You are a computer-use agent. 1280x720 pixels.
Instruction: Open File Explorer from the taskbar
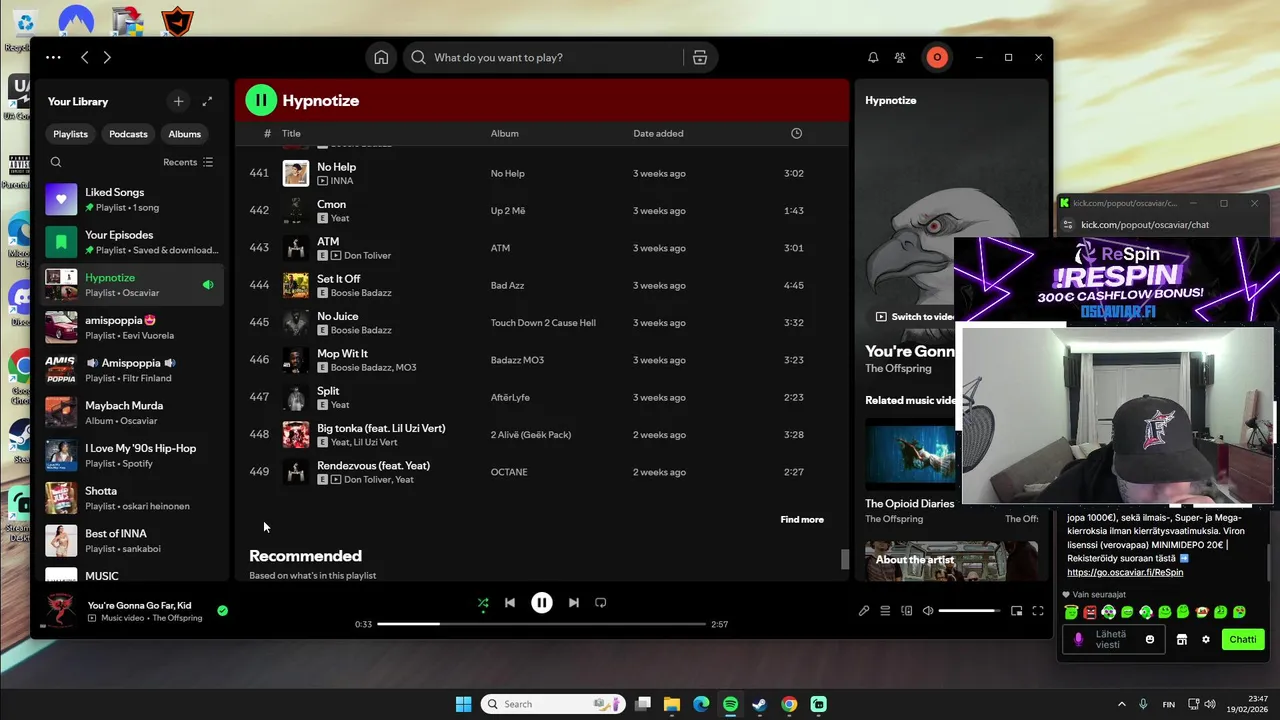click(x=672, y=704)
